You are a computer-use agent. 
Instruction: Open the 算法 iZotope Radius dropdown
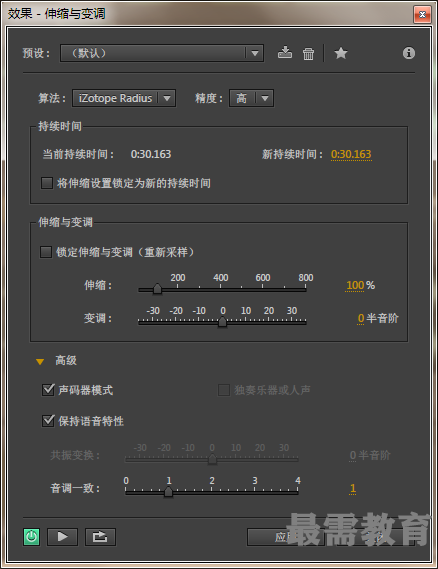pyautogui.click(x=124, y=98)
